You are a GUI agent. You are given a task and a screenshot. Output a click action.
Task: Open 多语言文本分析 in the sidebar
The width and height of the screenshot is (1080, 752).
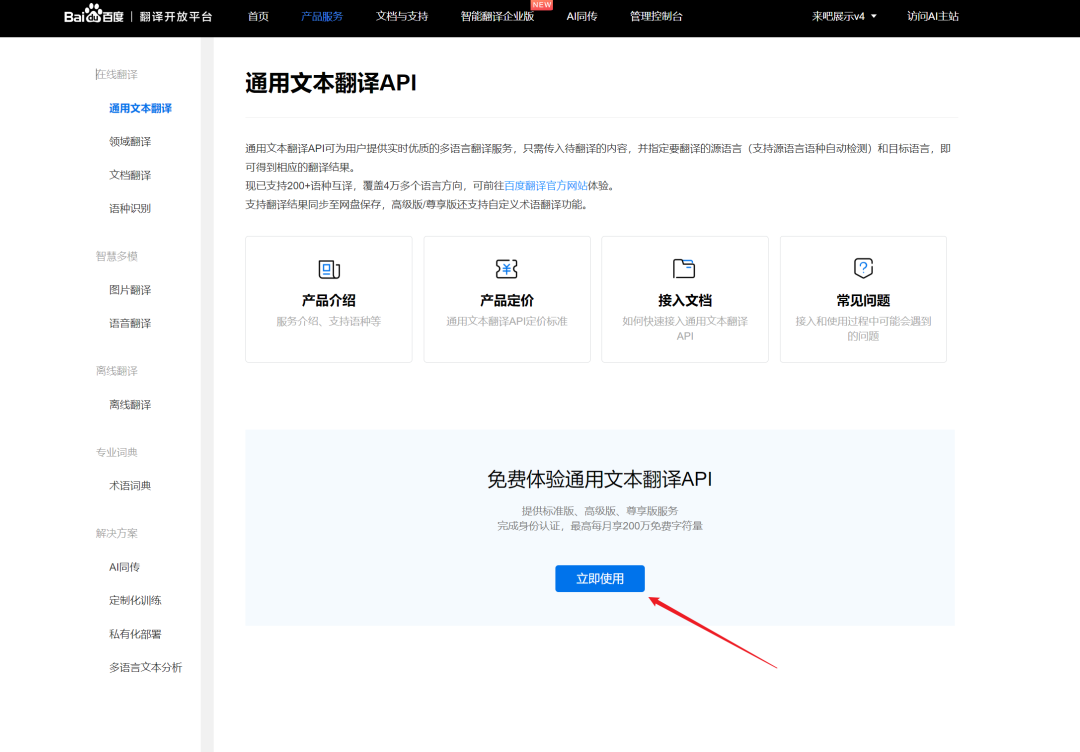146,667
